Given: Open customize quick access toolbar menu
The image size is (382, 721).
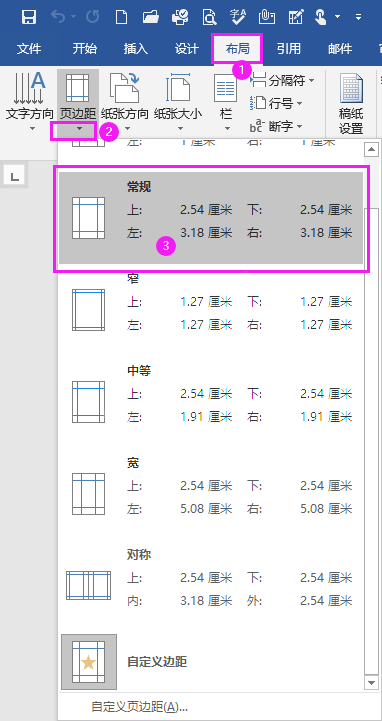Looking at the screenshot, I should [359, 17].
